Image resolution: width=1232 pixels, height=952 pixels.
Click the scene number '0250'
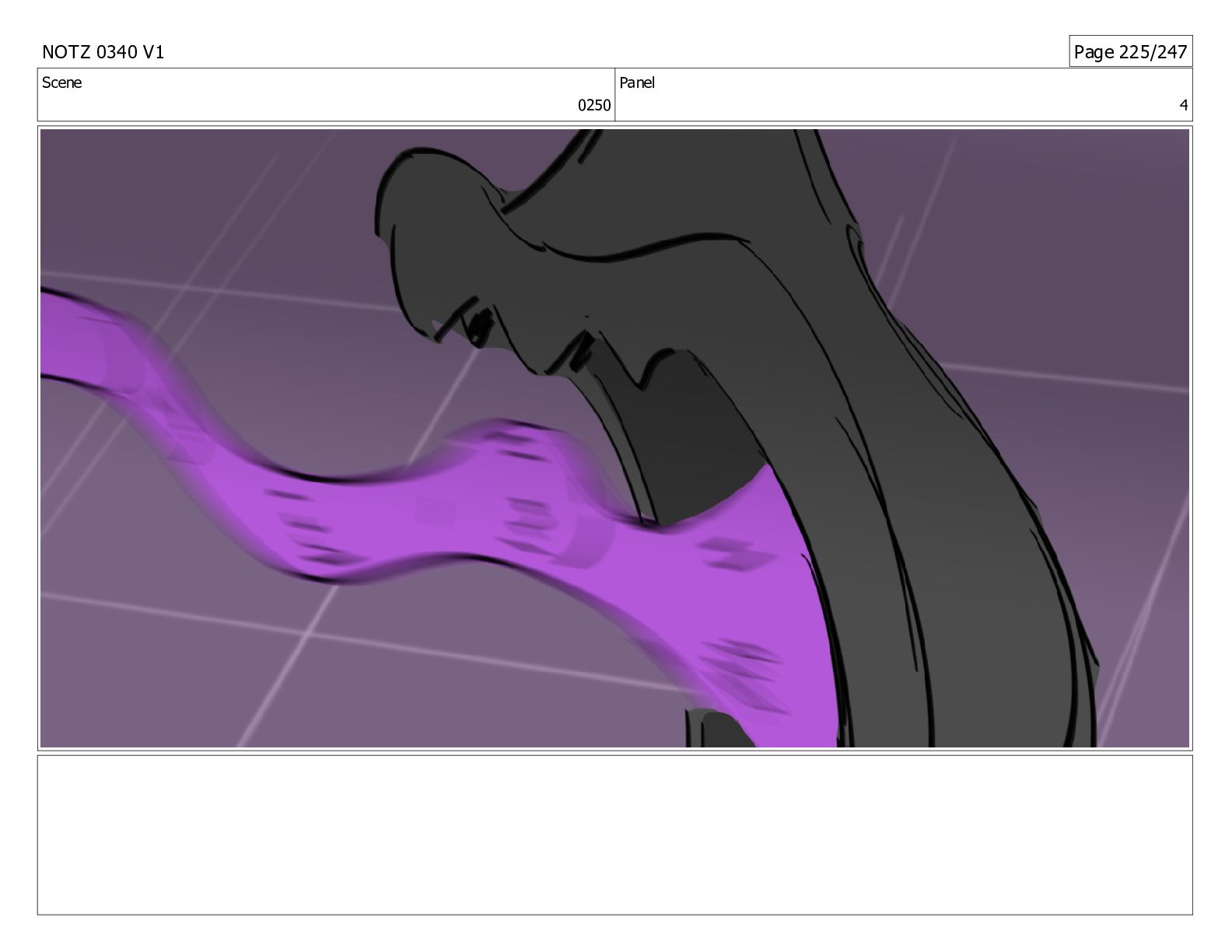[x=594, y=106]
